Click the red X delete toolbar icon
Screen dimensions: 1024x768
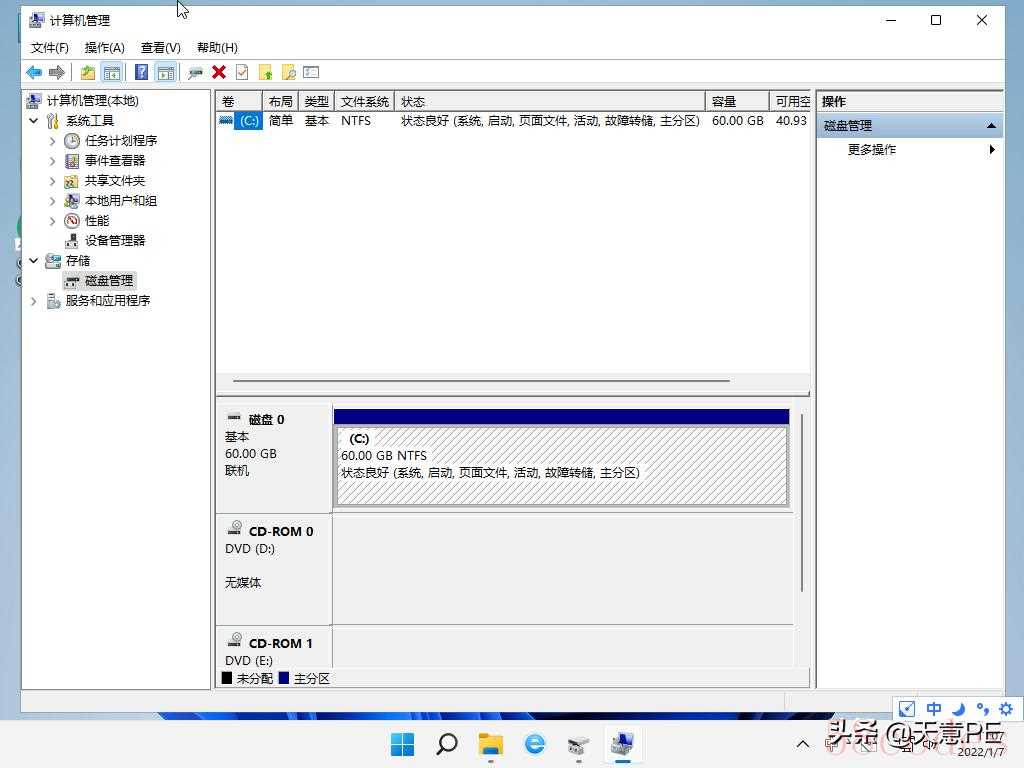pyautogui.click(x=218, y=72)
